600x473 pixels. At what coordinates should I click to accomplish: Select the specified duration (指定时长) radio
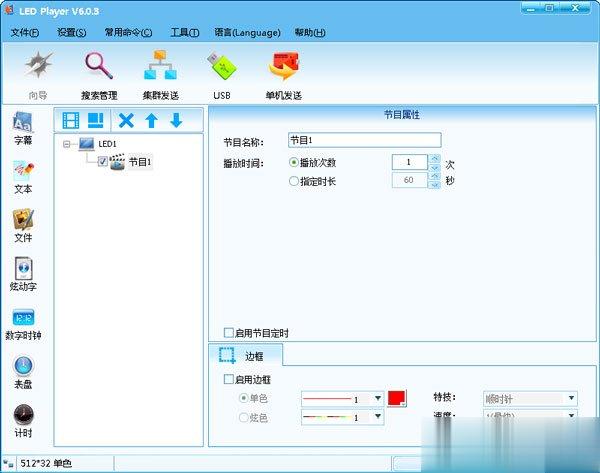[x=293, y=181]
